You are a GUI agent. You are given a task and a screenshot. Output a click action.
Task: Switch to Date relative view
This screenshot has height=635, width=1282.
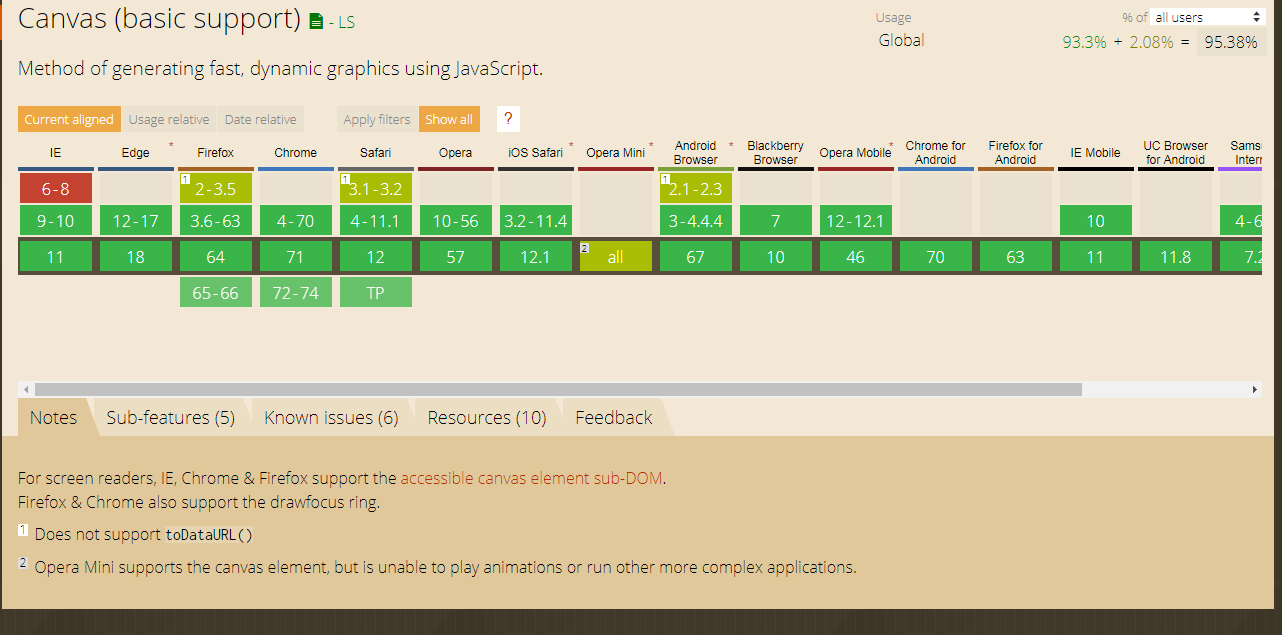click(260, 119)
